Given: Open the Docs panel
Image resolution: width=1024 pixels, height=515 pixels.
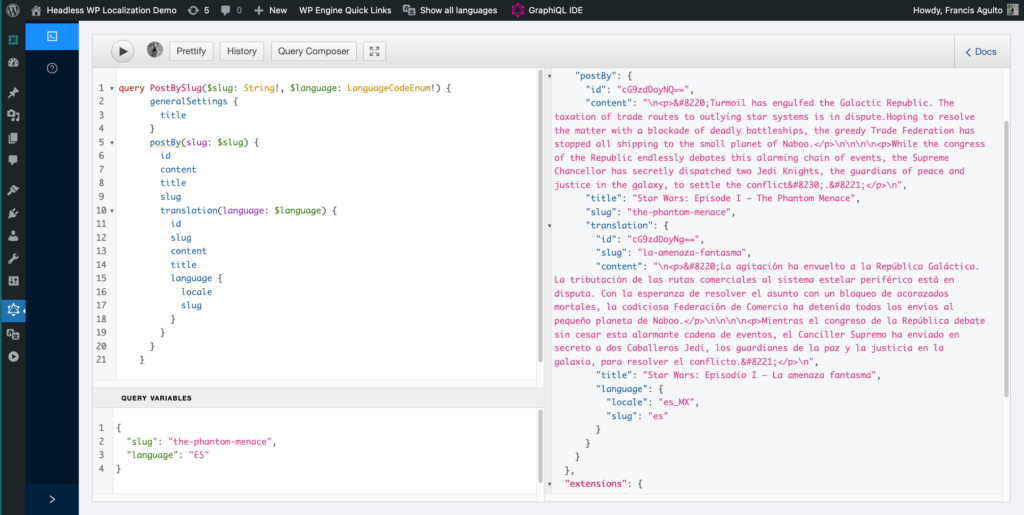Looking at the screenshot, I should coord(980,52).
